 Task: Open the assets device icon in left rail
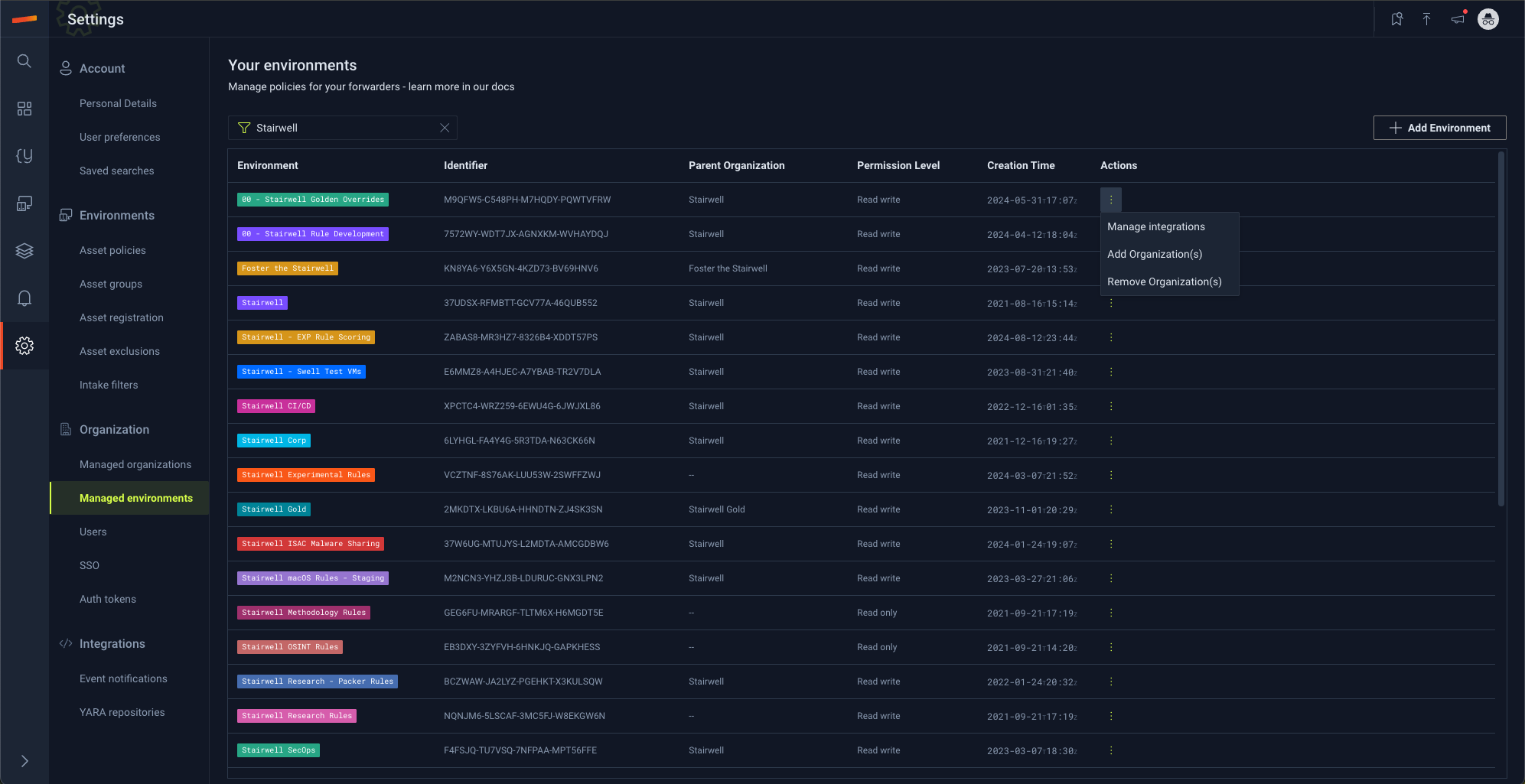click(x=24, y=203)
